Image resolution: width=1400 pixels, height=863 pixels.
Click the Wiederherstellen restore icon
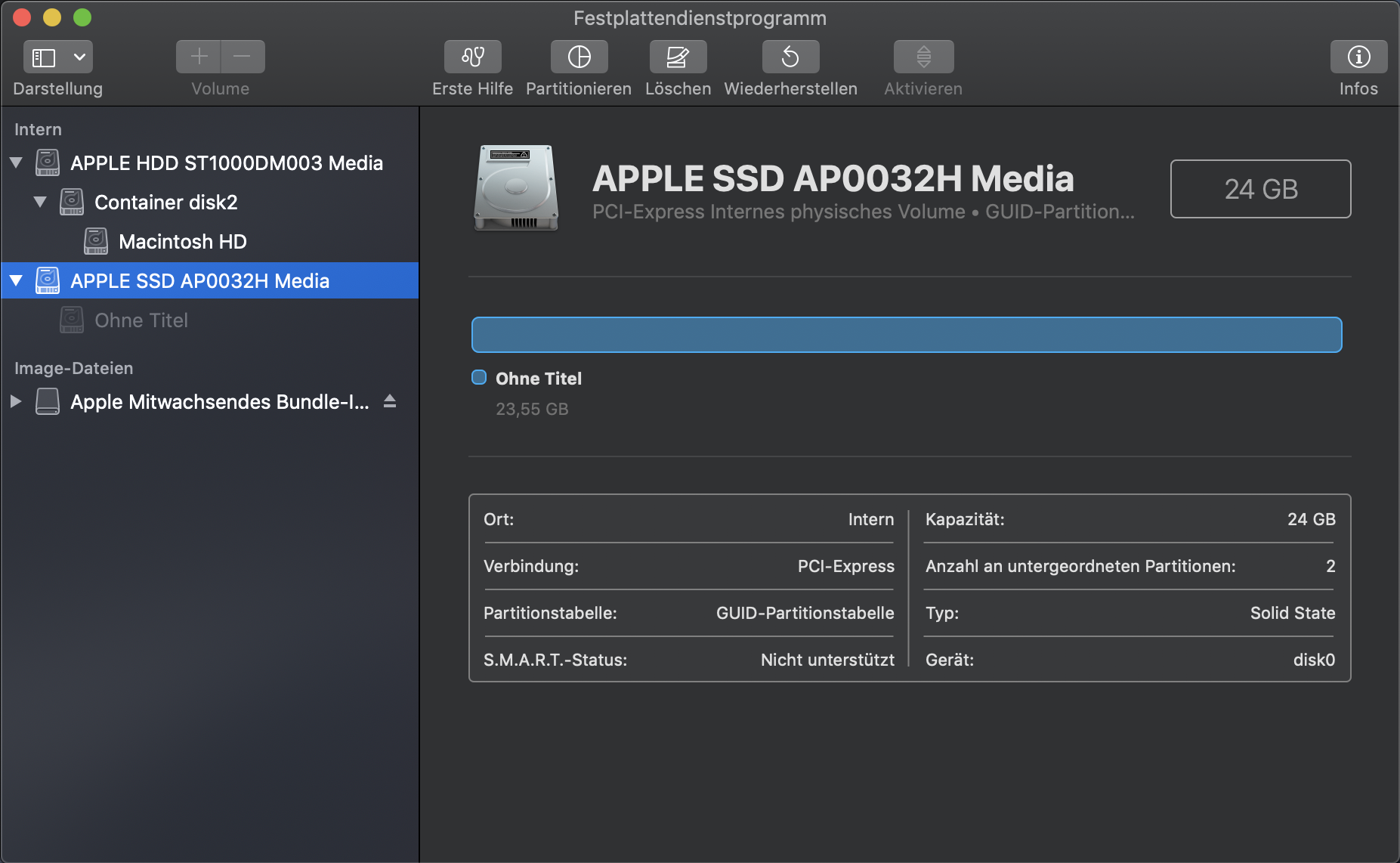(790, 57)
